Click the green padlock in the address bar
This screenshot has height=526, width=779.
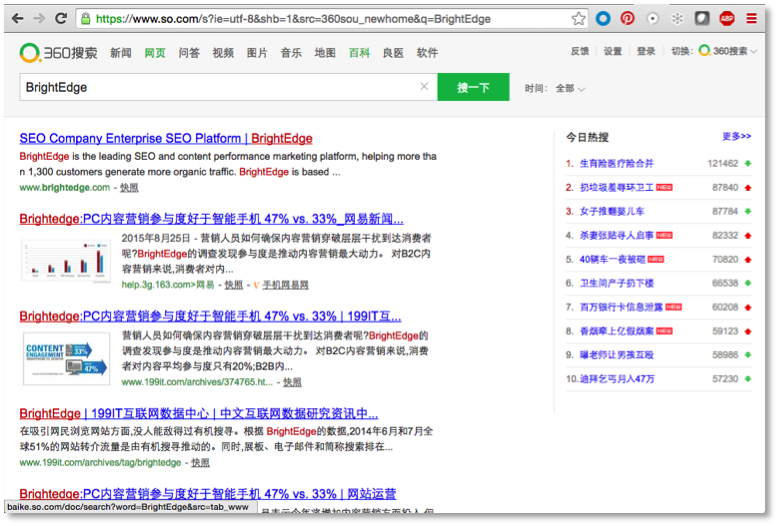[x=85, y=19]
